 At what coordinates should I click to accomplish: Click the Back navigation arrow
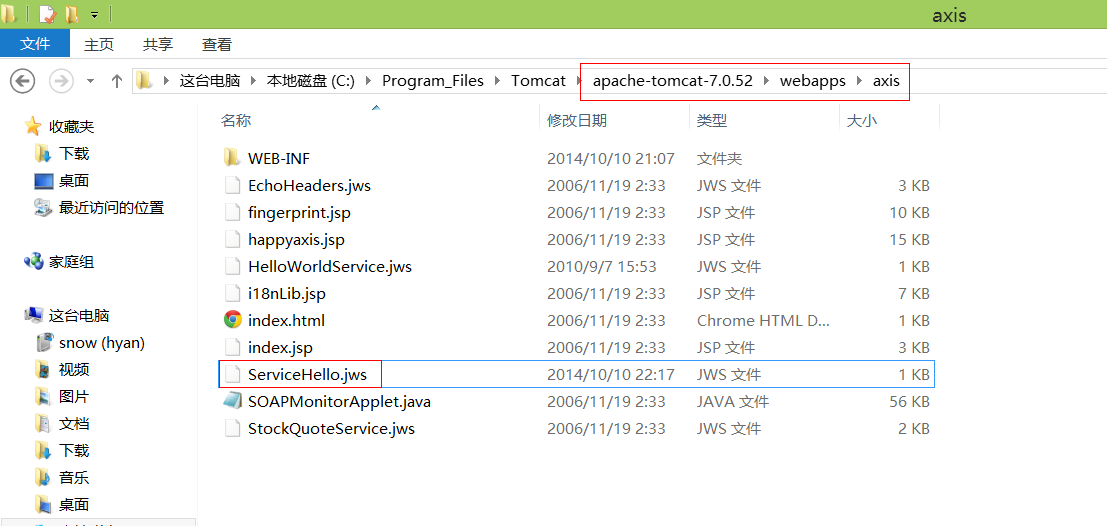point(22,80)
